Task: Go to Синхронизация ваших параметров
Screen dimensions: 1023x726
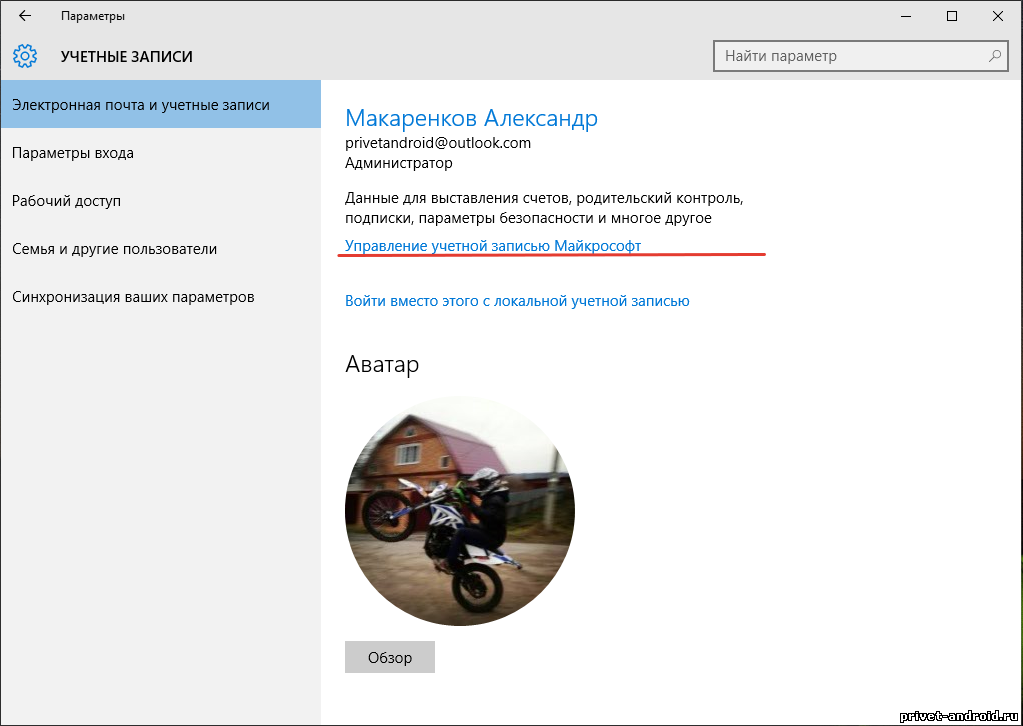Action: (x=133, y=297)
